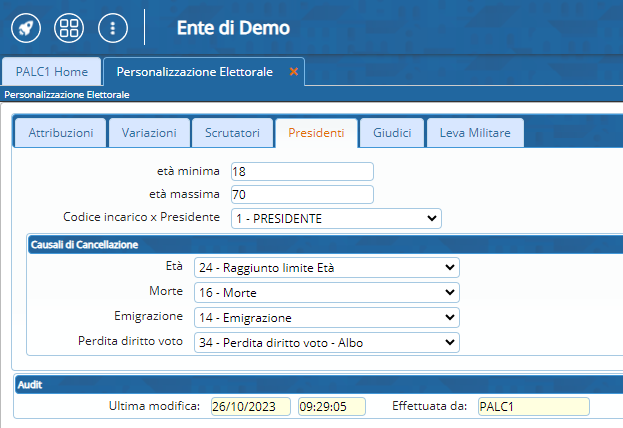Click the rocket launch icon

pos(26,28)
